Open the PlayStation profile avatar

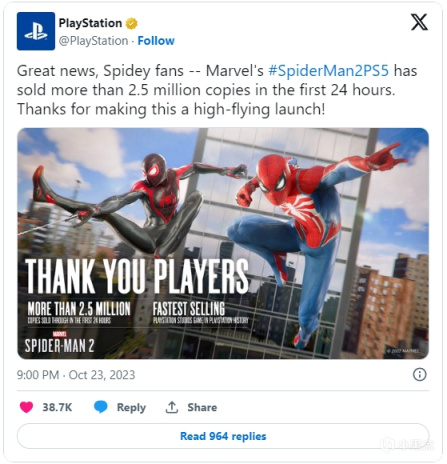[36, 31]
